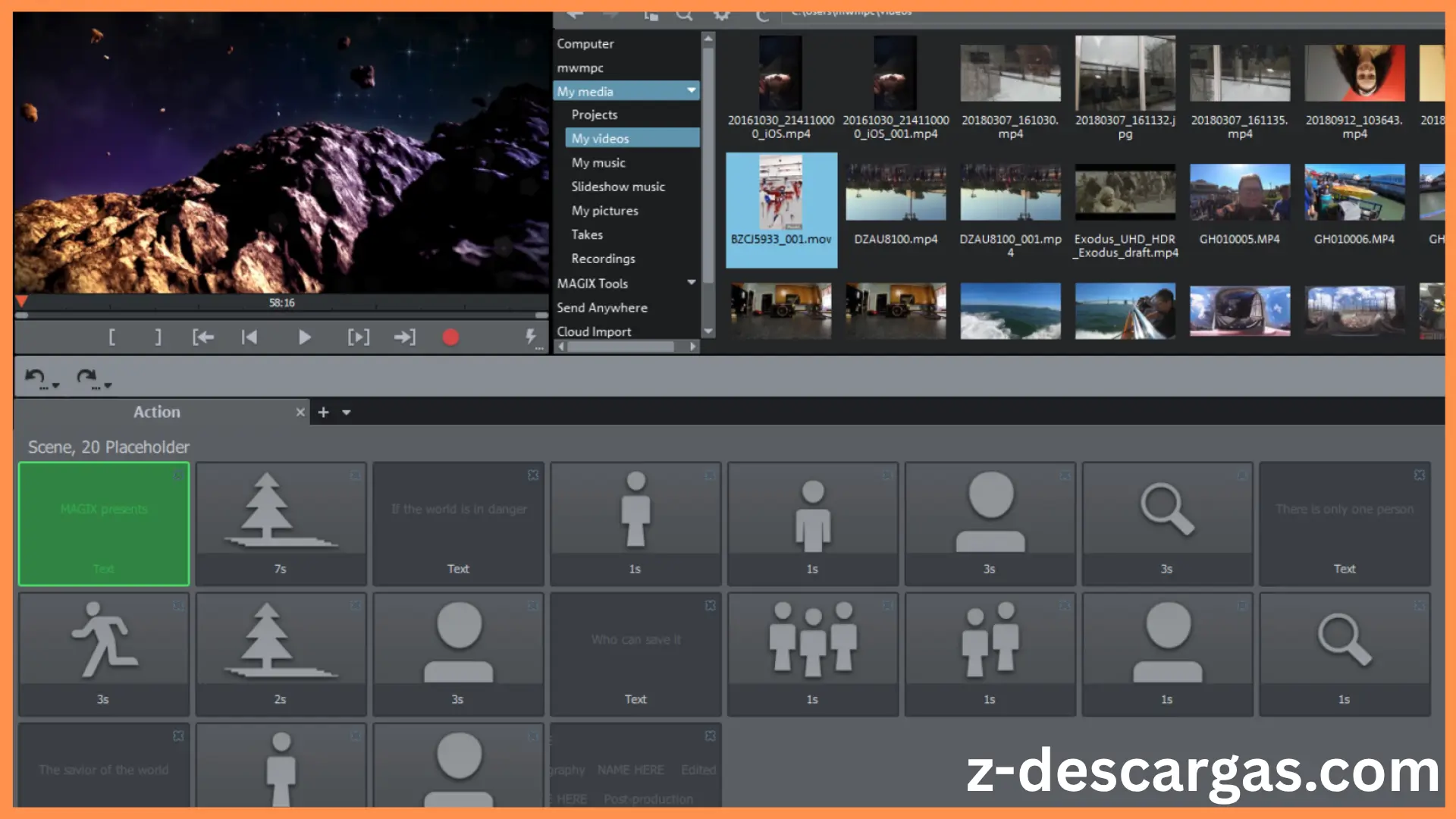Viewport: 1456px width, 819px height.
Task: Click corner icon on 'If the world is in danger'
Action: click(533, 475)
